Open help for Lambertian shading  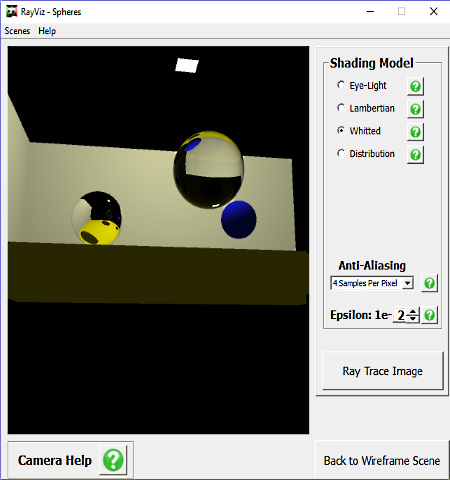tap(415, 109)
